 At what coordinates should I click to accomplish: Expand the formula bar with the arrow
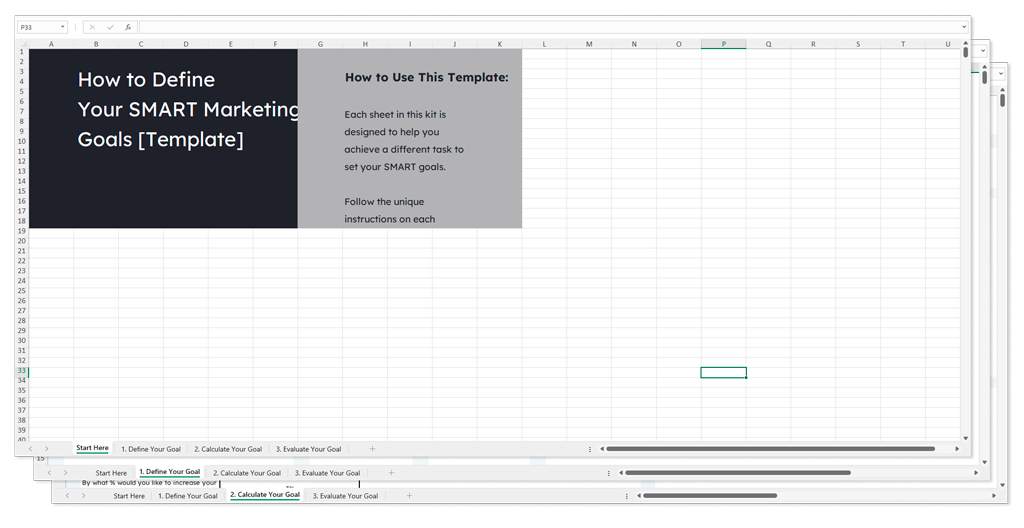pyautogui.click(x=964, y=27)
